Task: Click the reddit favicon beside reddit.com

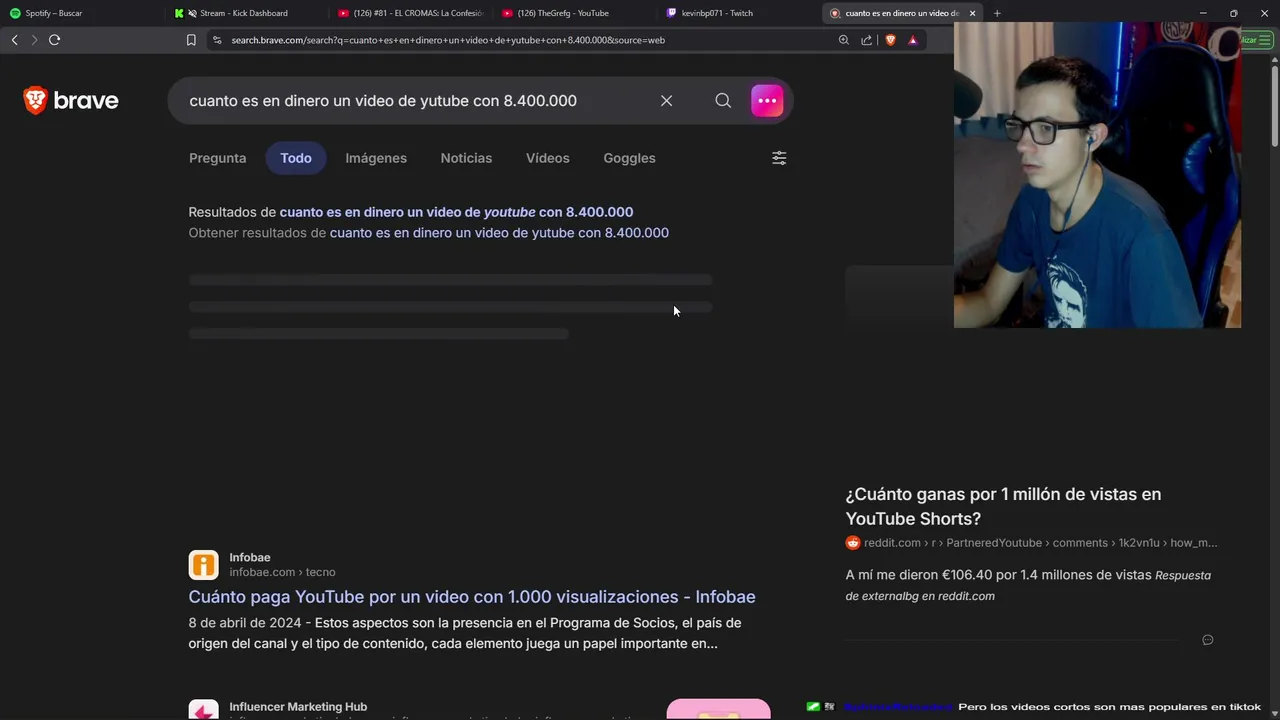Action: pos(853,543)
